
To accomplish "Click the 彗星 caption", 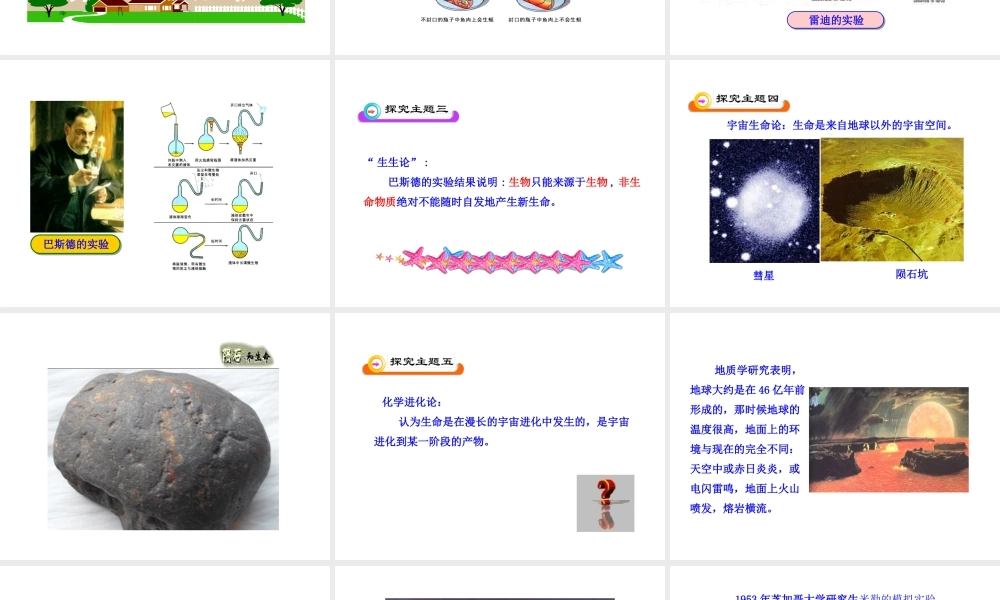I will pyautogui.click(x=763, y=275).
